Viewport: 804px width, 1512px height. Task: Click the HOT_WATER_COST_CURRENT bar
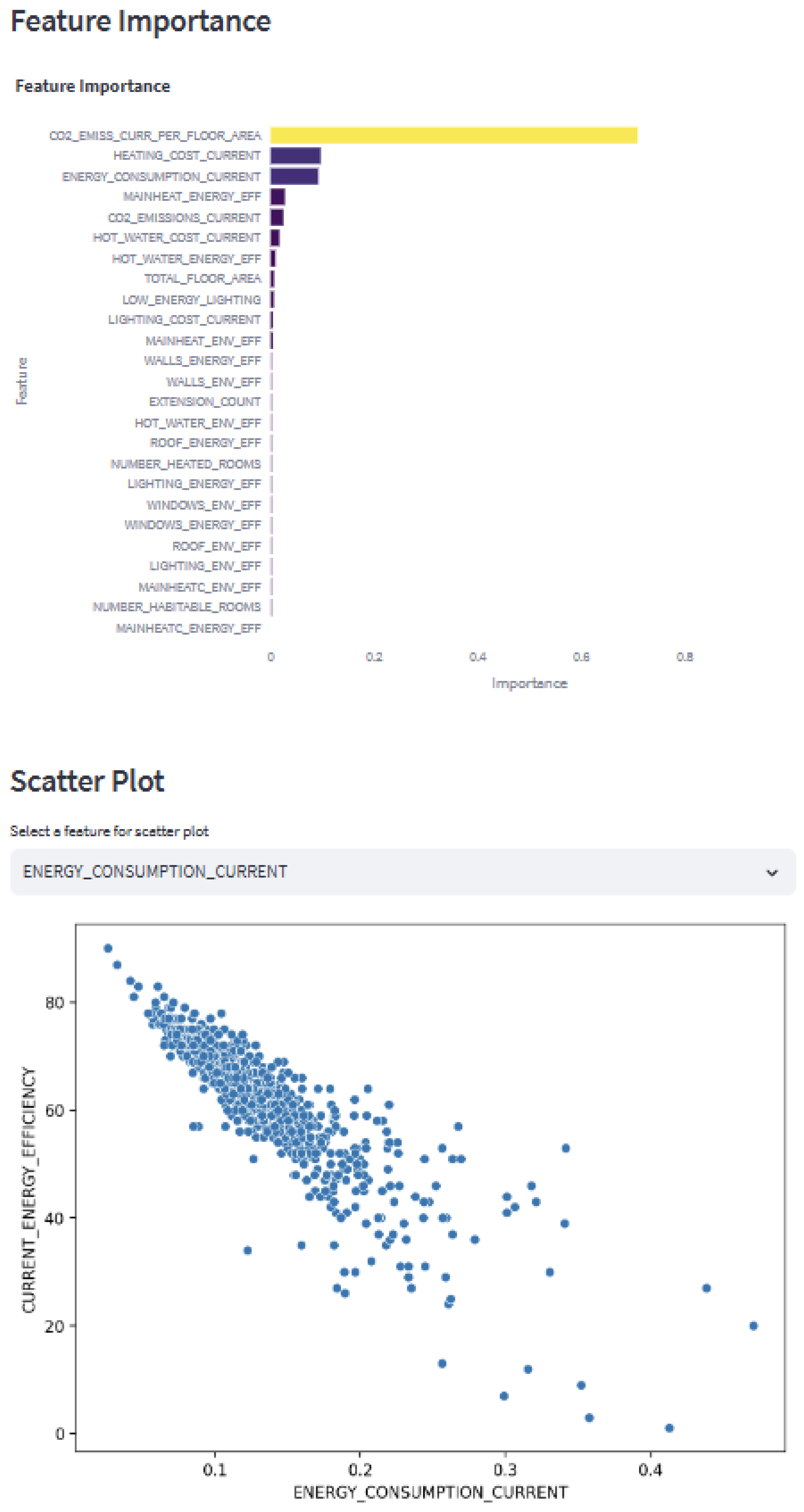click(275, 238)
